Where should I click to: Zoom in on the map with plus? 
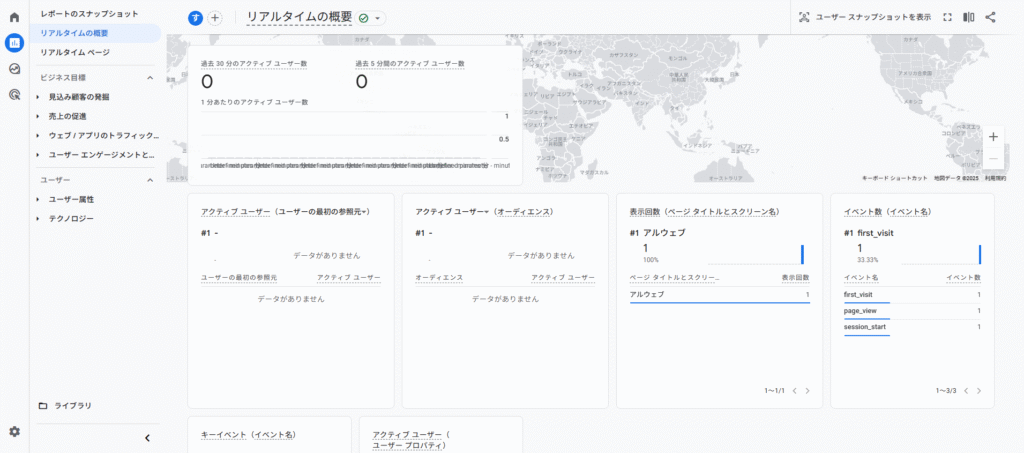pyautogui.click(x=992, y=136)
